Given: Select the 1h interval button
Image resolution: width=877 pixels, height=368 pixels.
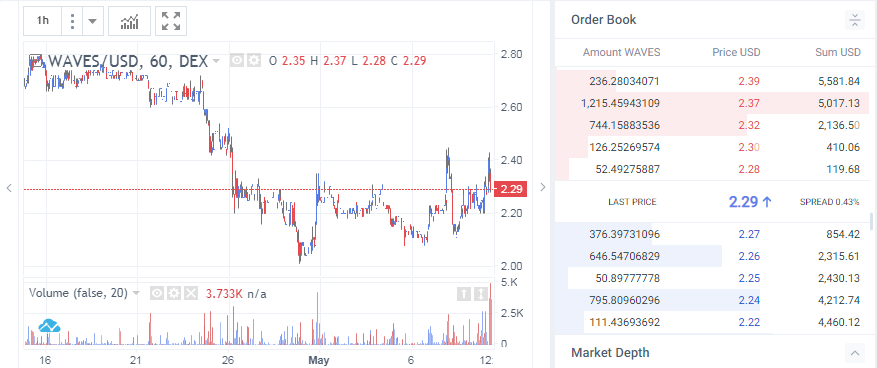Looking at the screenshot, I should [x=43, y=21].
